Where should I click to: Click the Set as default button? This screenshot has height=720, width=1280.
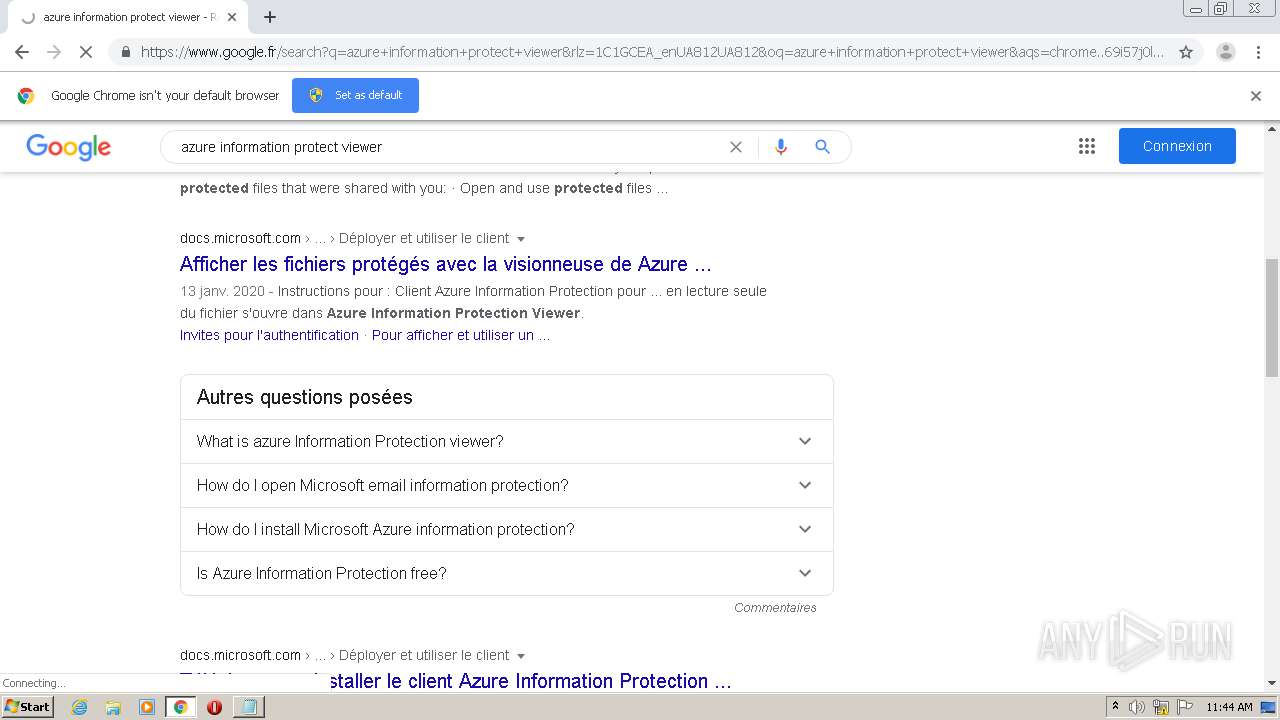coord(355,95)
